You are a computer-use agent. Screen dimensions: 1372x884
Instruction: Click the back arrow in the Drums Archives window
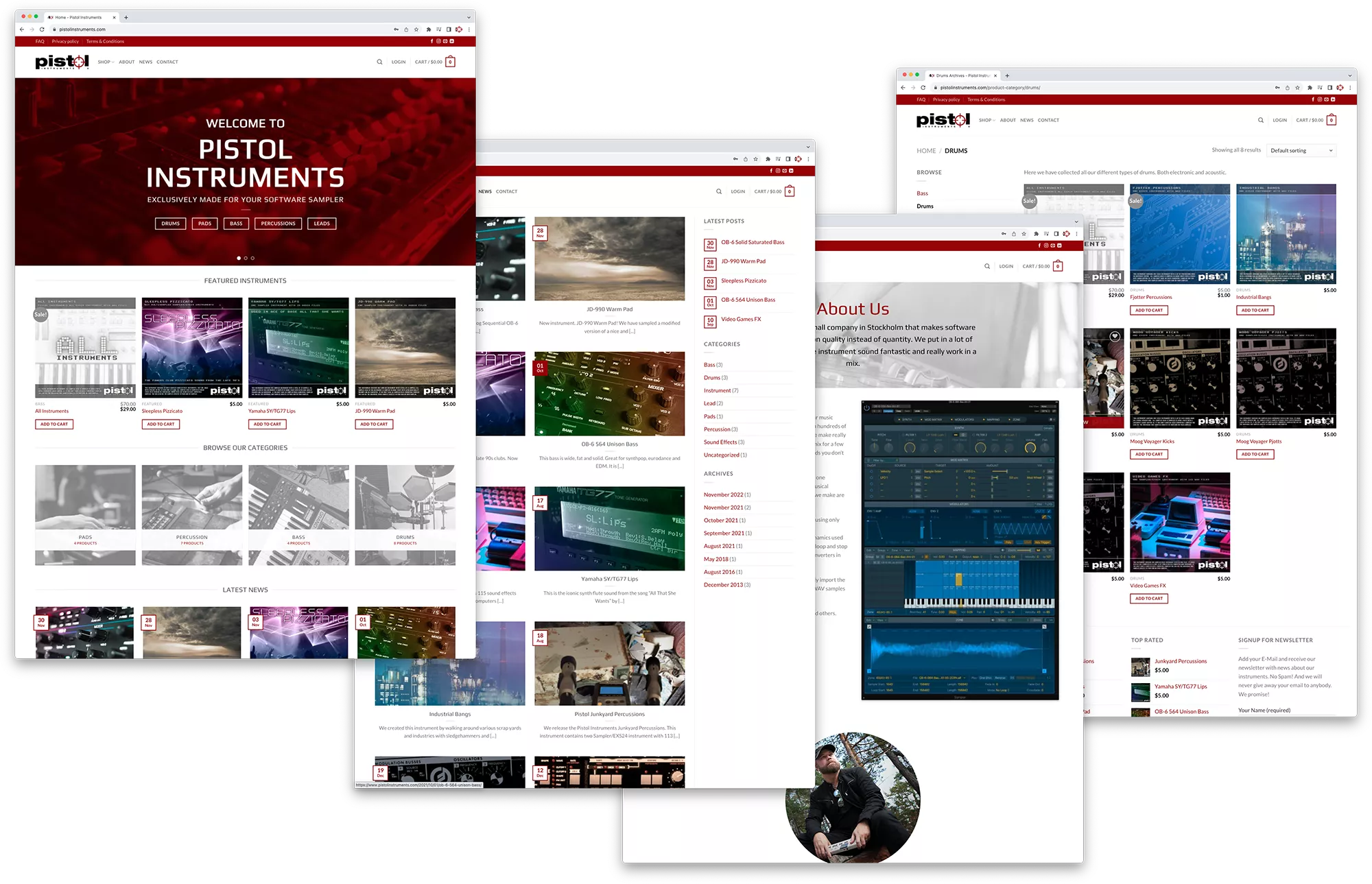[x=903, y=88]
